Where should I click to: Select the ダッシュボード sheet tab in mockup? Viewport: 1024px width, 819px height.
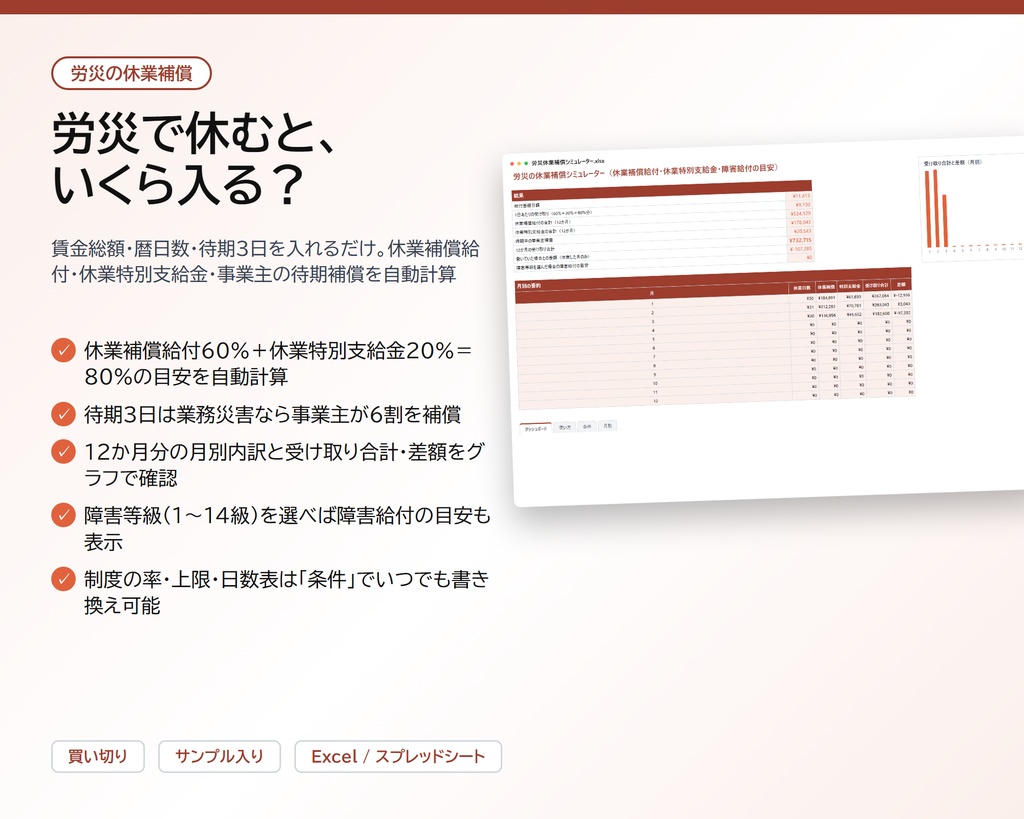point(536,428)
